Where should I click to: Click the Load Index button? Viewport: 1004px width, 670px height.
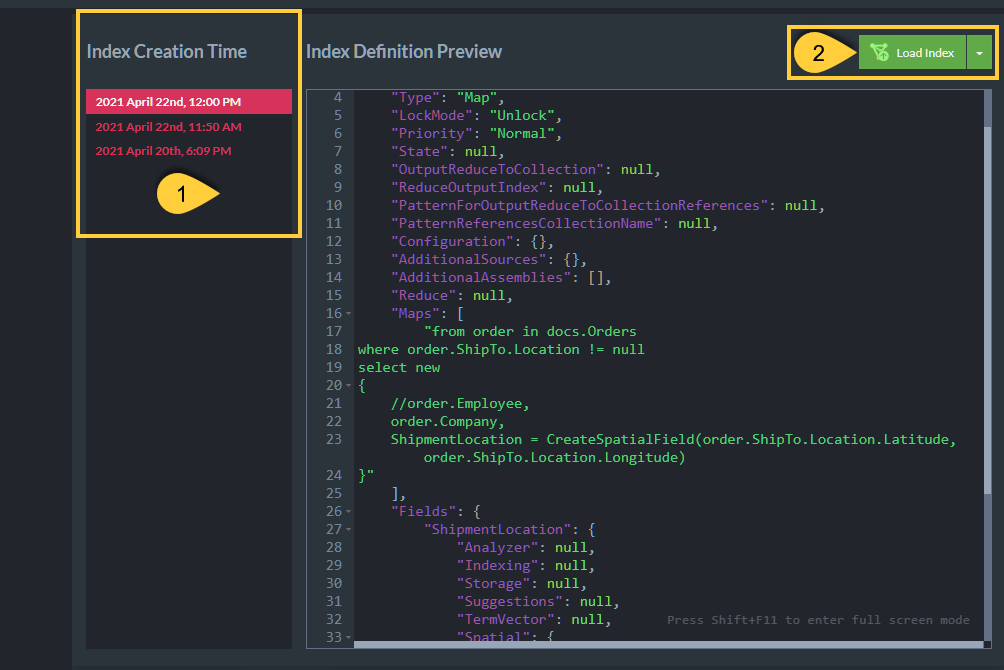[912, 53]
